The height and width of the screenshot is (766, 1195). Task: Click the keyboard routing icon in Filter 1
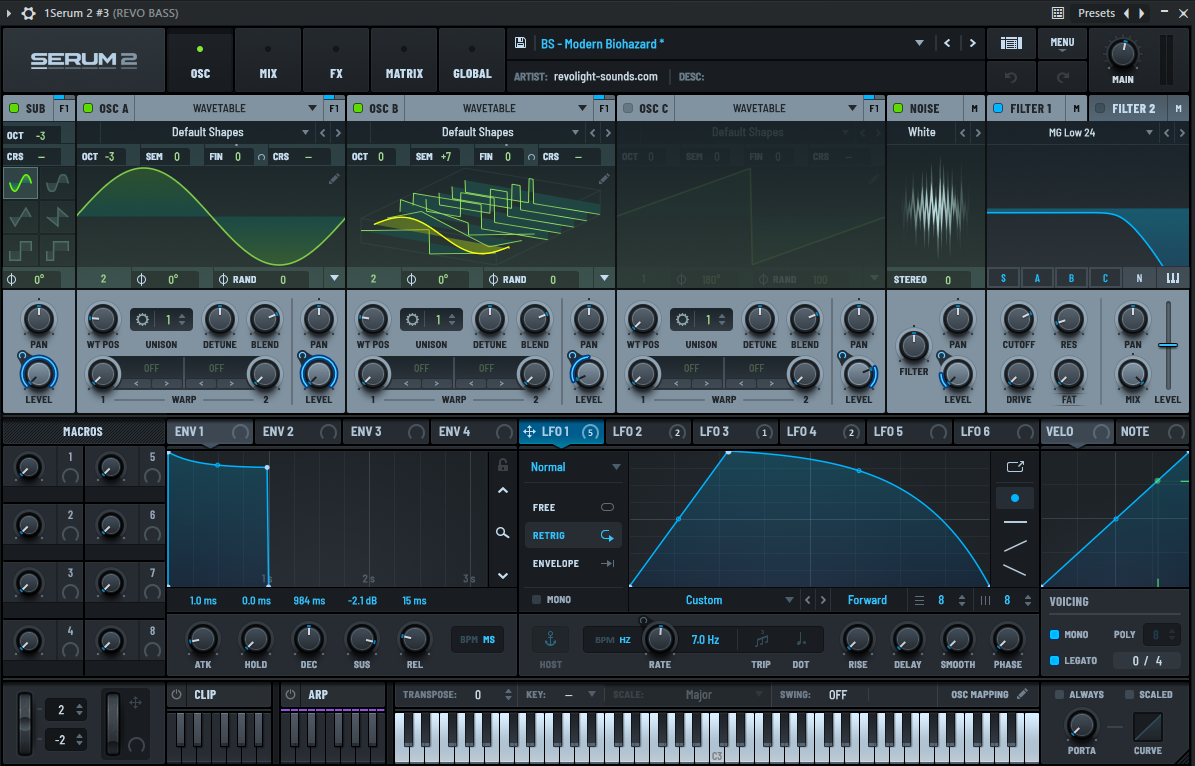pos(1173,278)
